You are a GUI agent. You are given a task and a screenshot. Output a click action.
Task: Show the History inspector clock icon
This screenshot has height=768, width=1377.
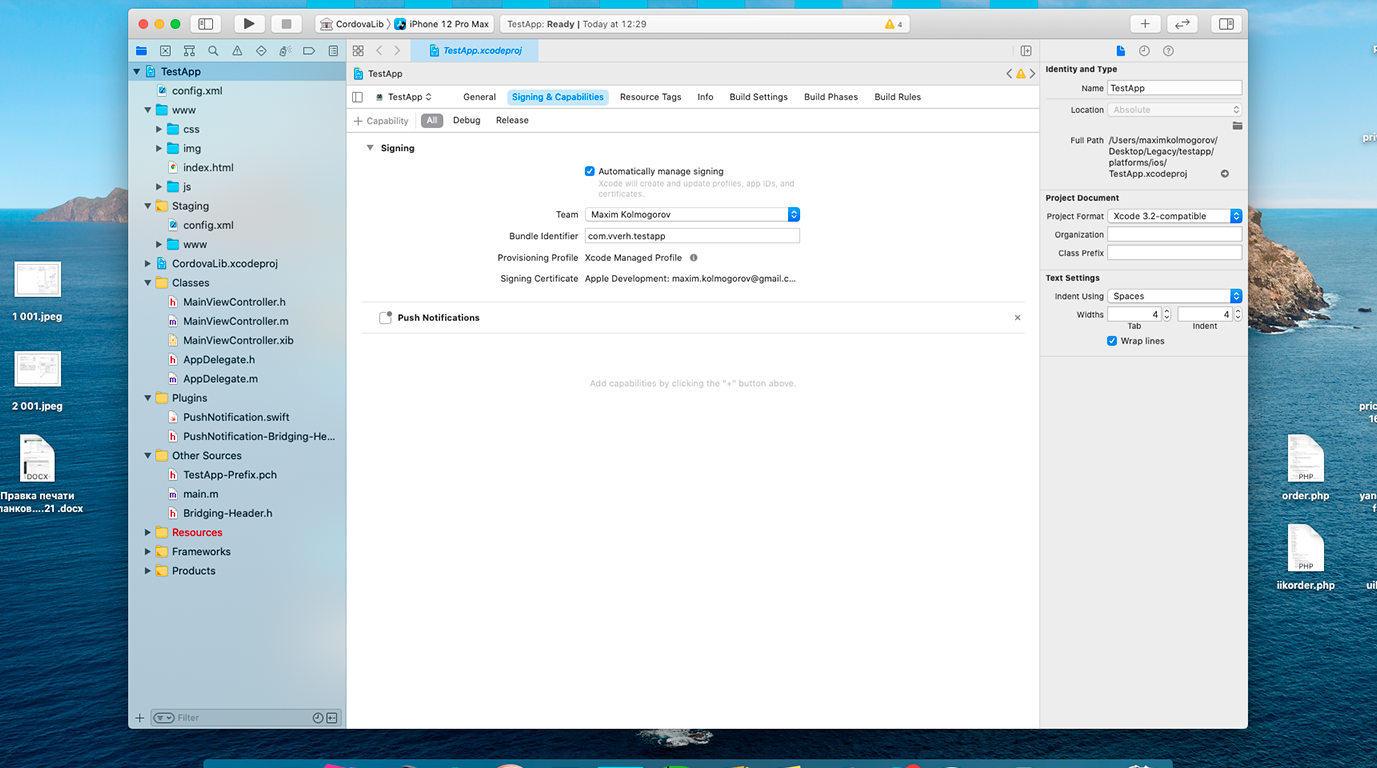click(1144, 51)
